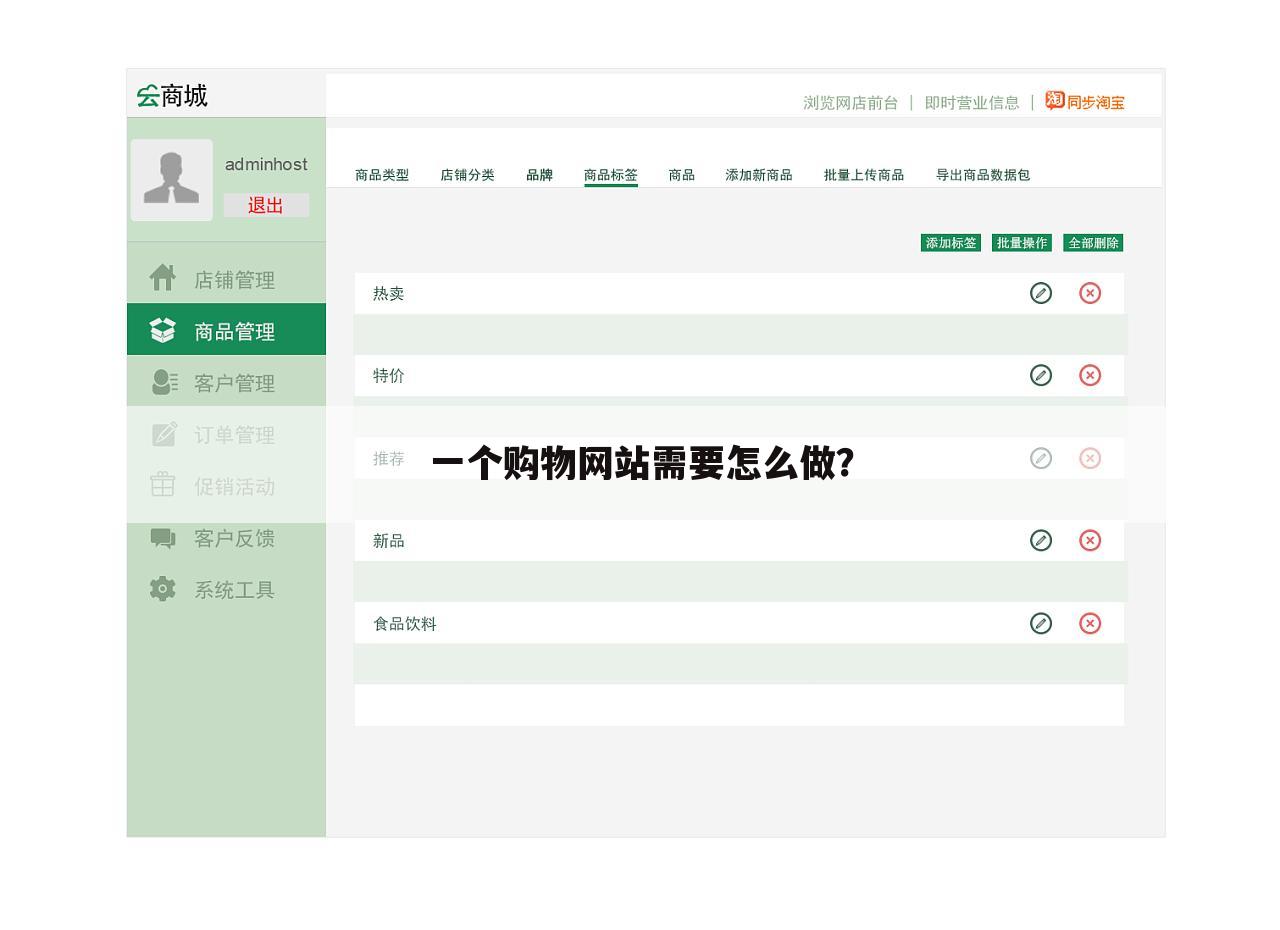The image size is (1280, 930).
Task: Select the edit pencil icon for 热卖 tag
Action: point(1041,293)
